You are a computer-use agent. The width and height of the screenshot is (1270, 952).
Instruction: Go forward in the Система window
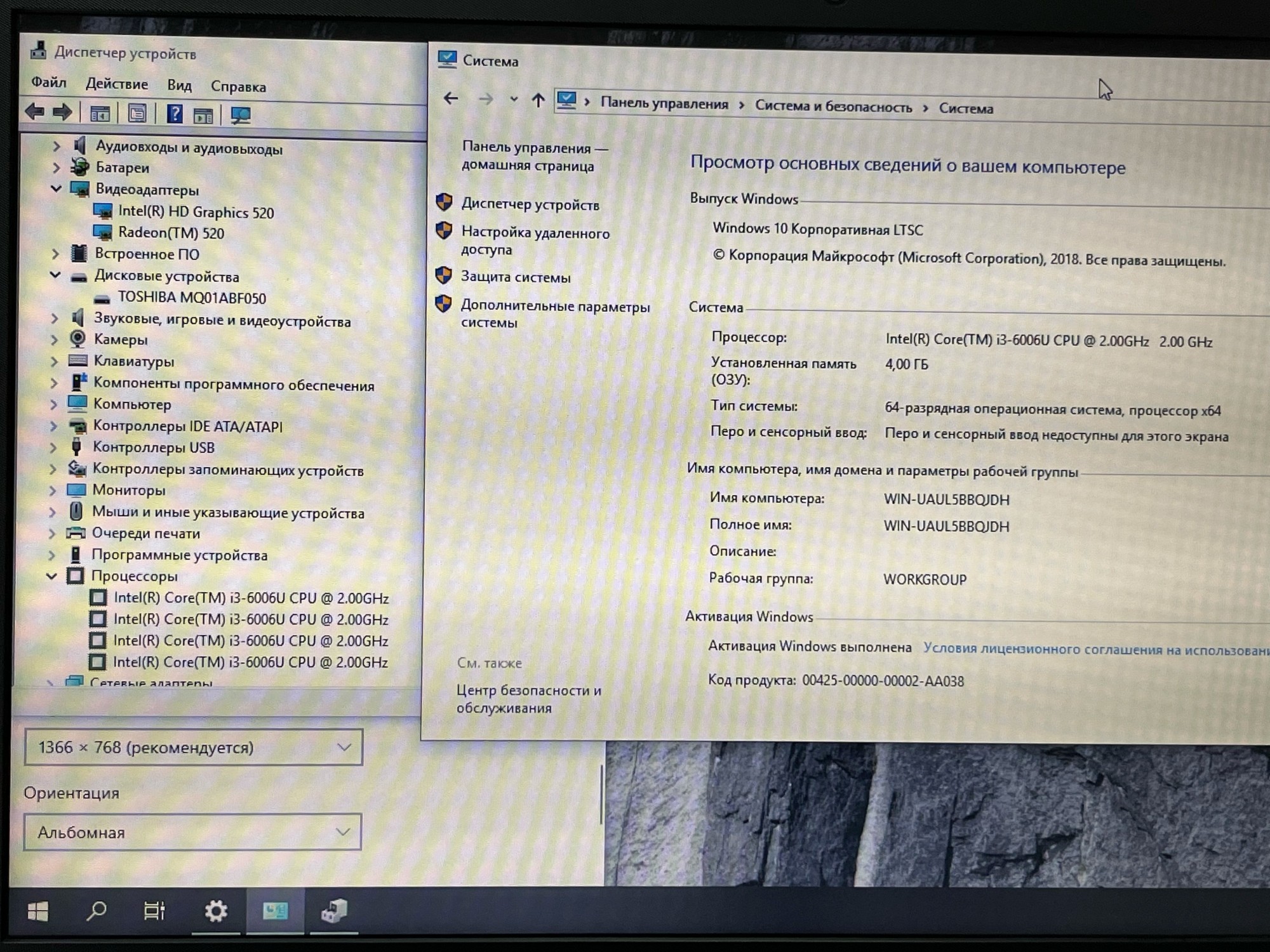(486, 99)
